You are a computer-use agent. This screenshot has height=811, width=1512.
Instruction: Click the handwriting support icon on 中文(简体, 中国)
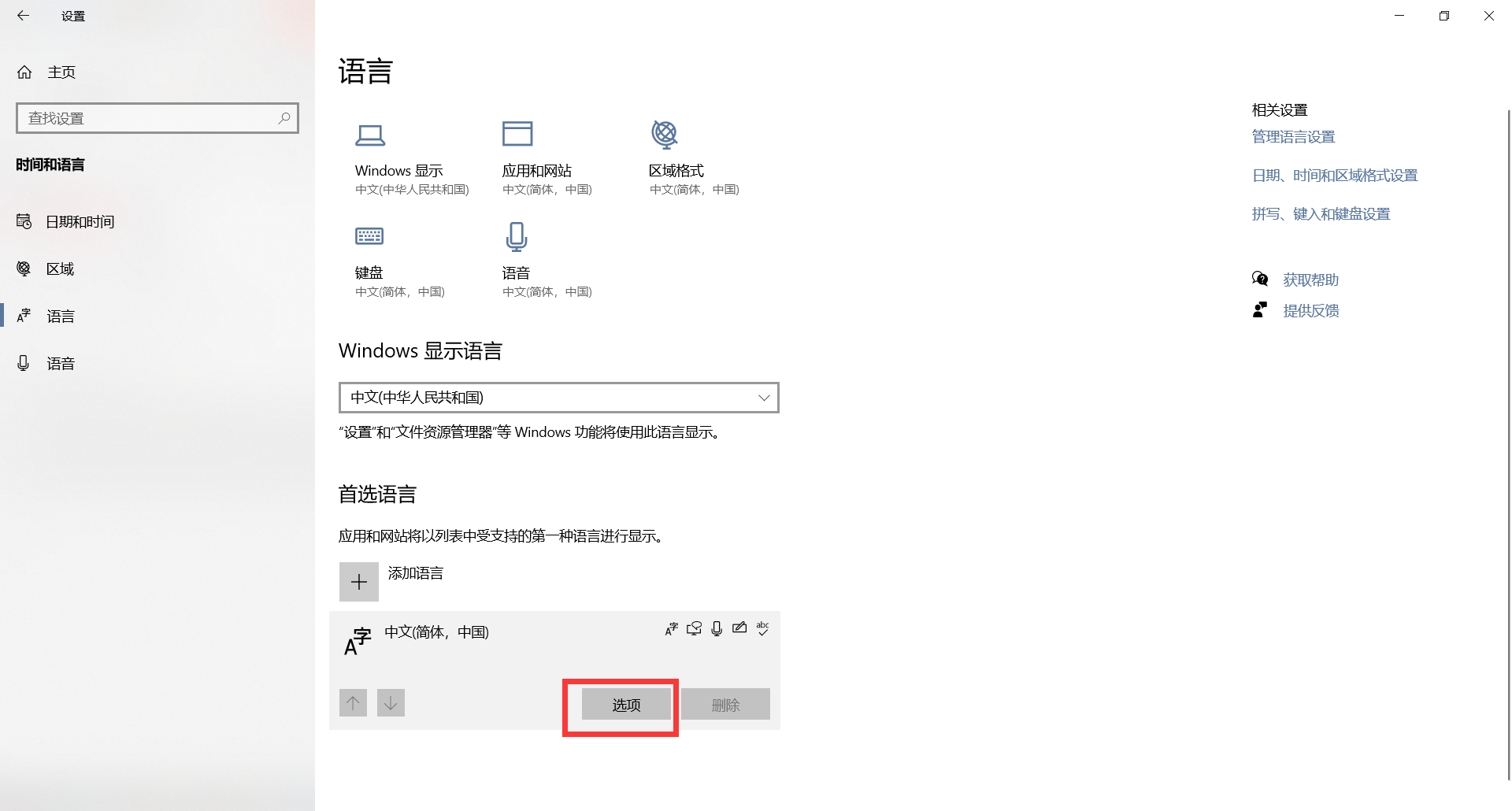pos(739,628)
